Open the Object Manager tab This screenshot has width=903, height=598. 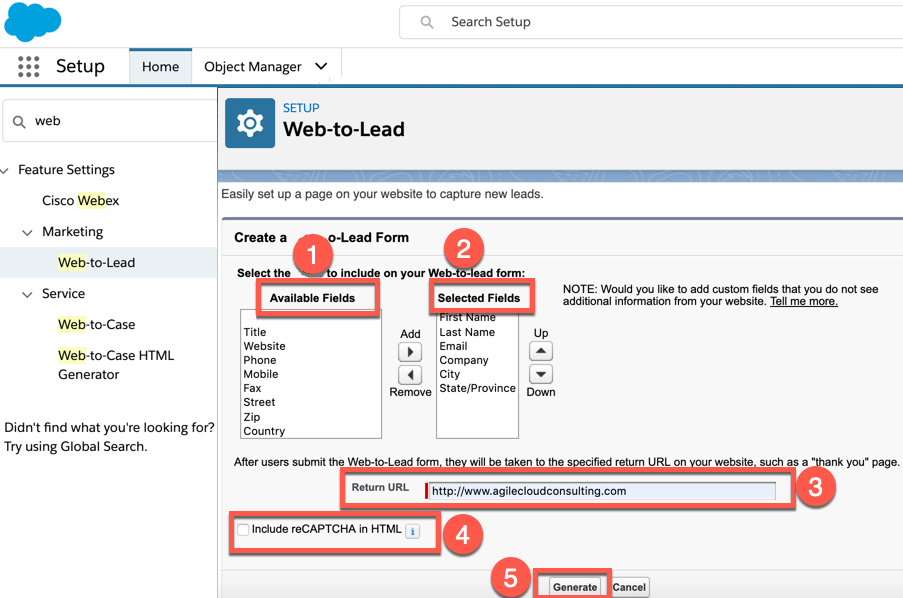(x=252, y=67)
